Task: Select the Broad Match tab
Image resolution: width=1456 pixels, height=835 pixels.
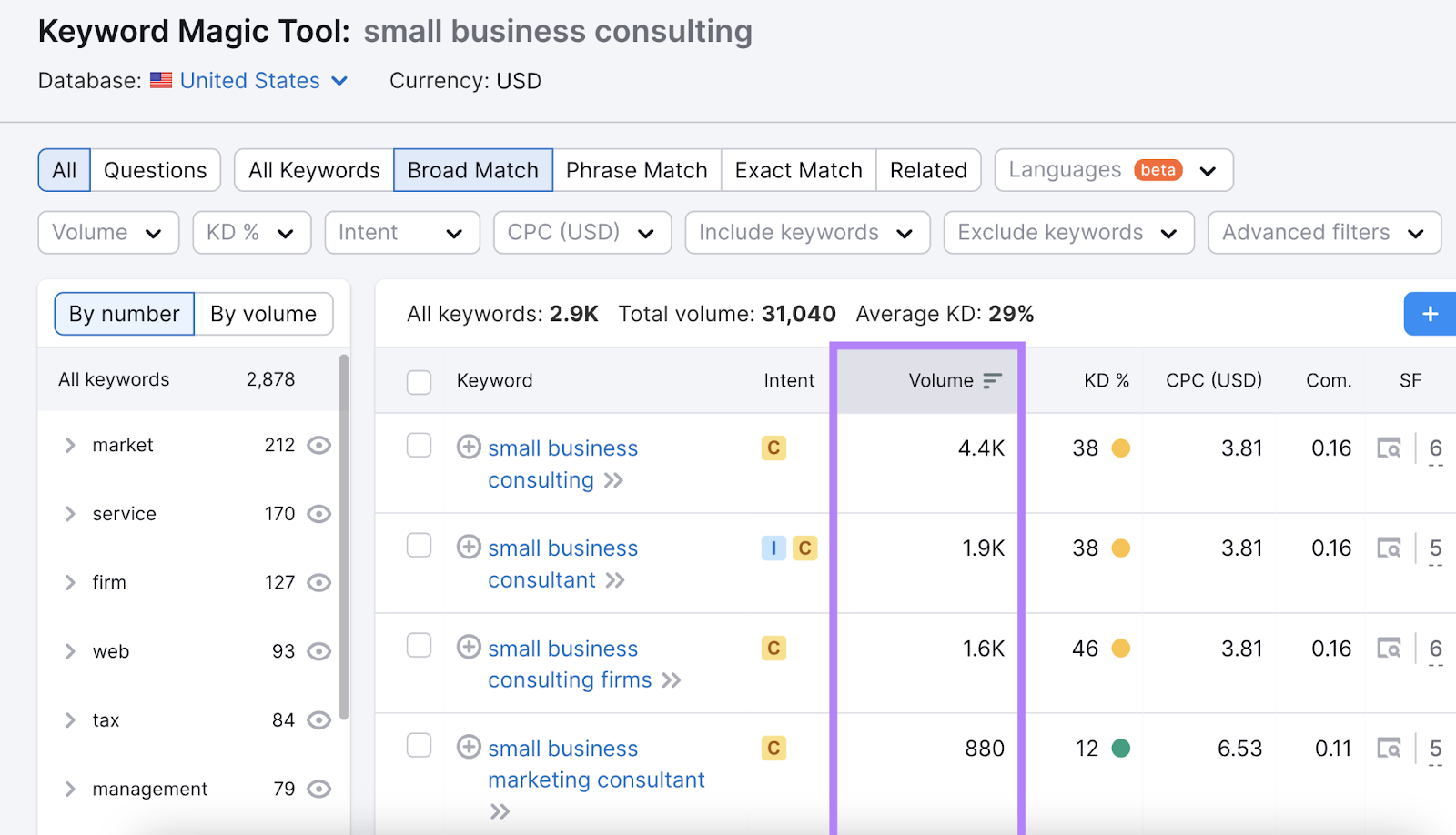Action: (473, 170)
